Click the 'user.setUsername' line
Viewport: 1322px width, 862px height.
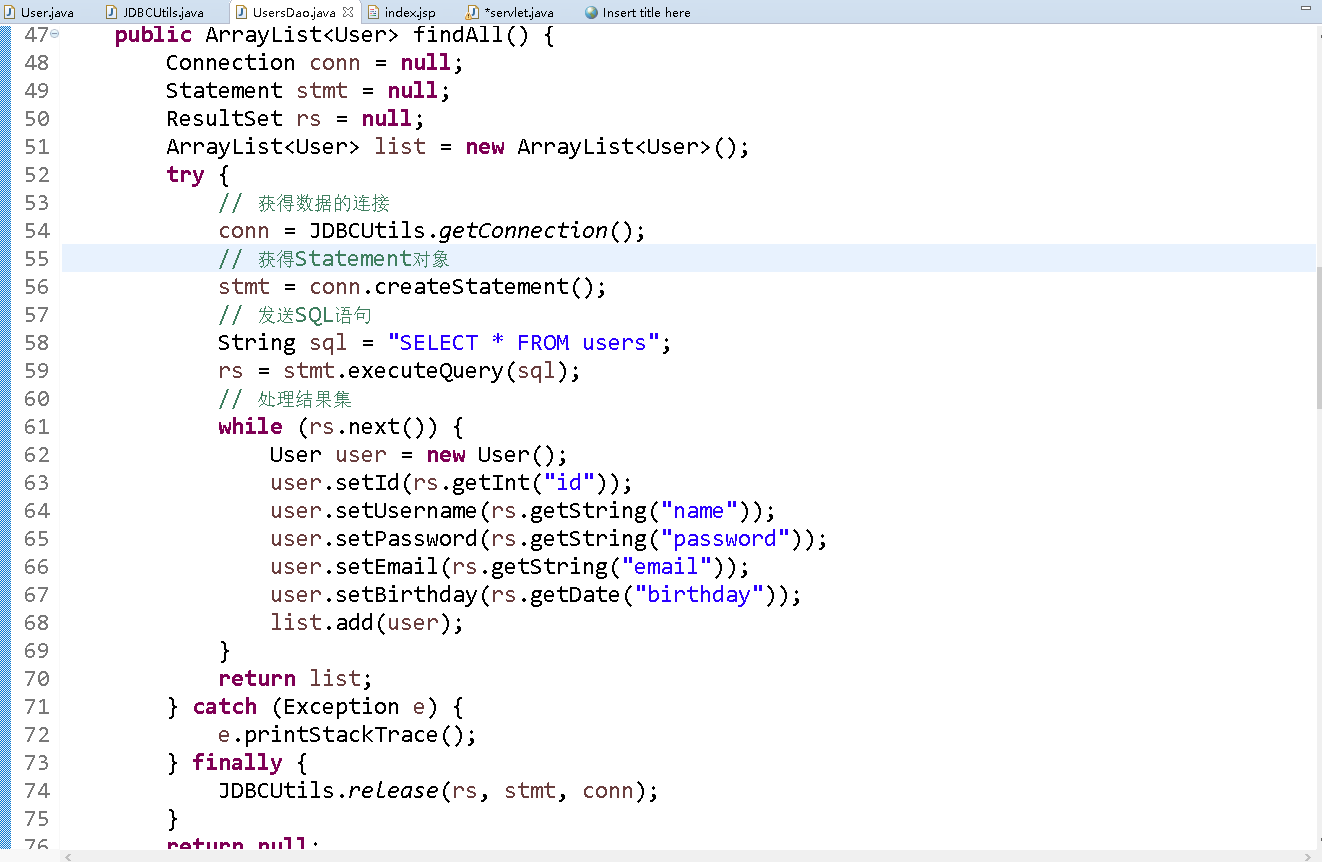pos(522,511)
